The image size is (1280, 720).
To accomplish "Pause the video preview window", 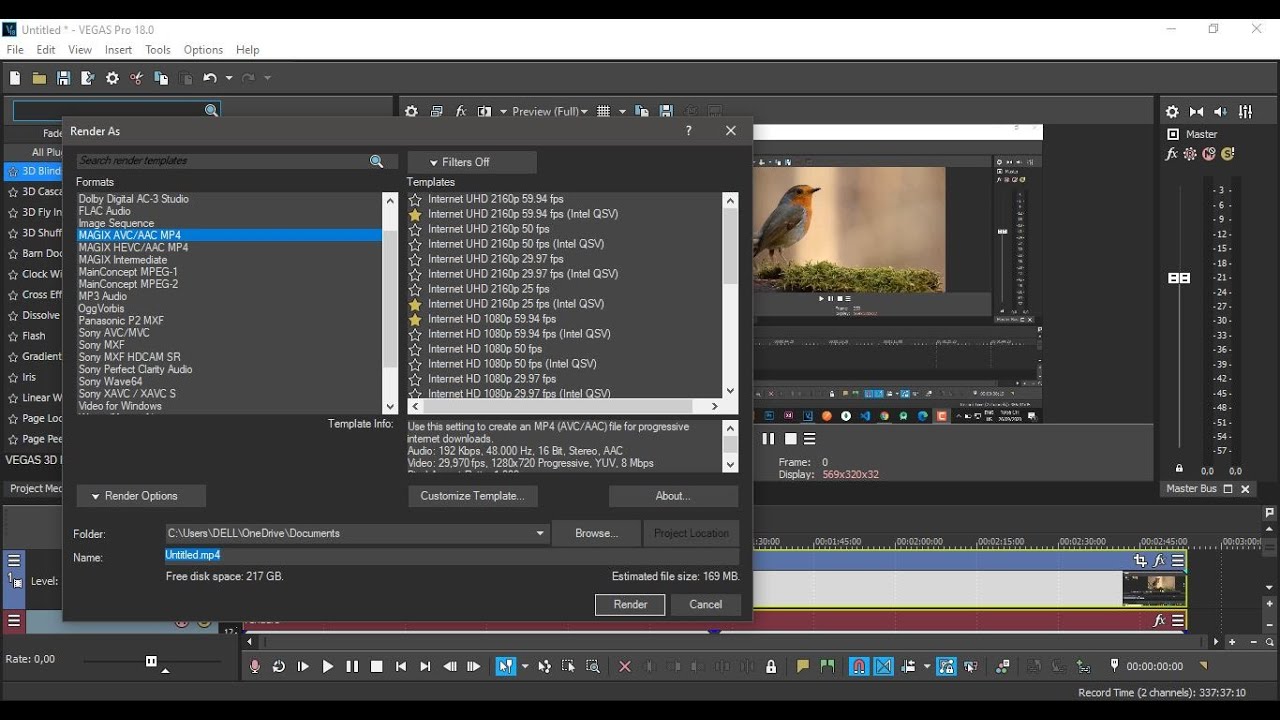I will point(768,438).
